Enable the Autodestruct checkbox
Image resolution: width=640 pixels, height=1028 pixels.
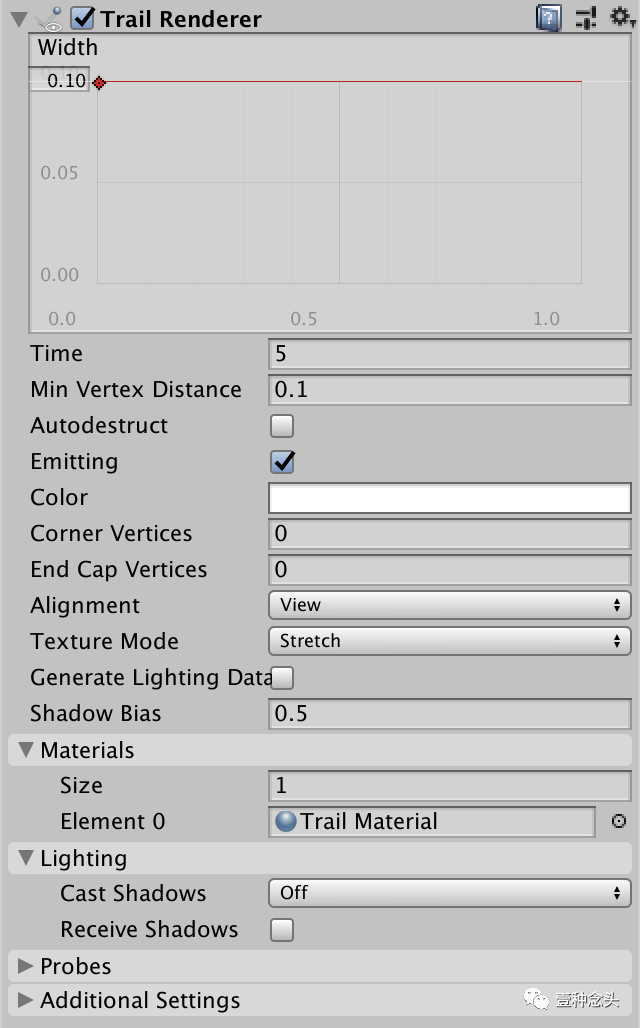coord(283,426)
